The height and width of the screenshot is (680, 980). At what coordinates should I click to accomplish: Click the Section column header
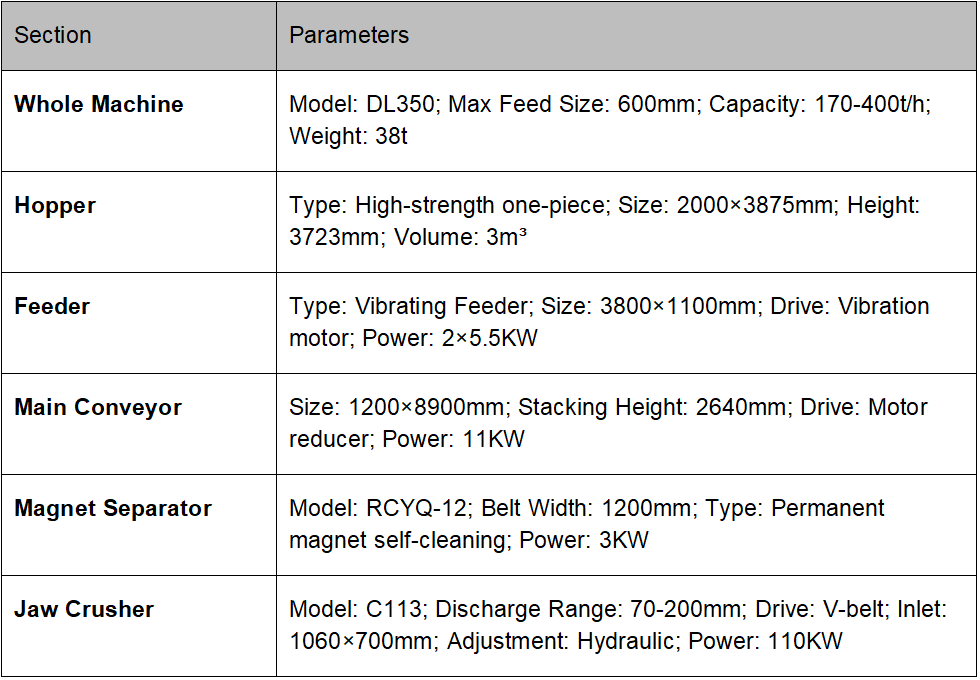(x=53, y=36)
